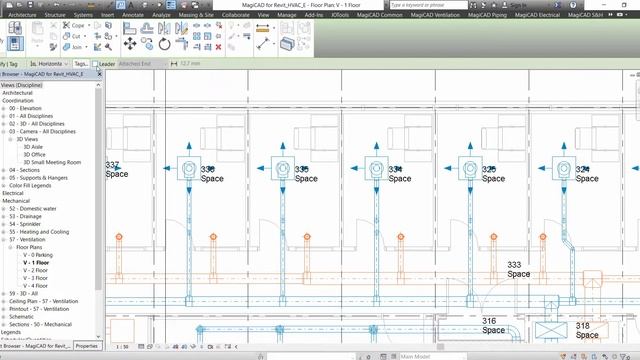Viewport: 640px width, 360px height.
Task: Select the Trim/Extend to Corner tool
Action: (x=181, y=43)
